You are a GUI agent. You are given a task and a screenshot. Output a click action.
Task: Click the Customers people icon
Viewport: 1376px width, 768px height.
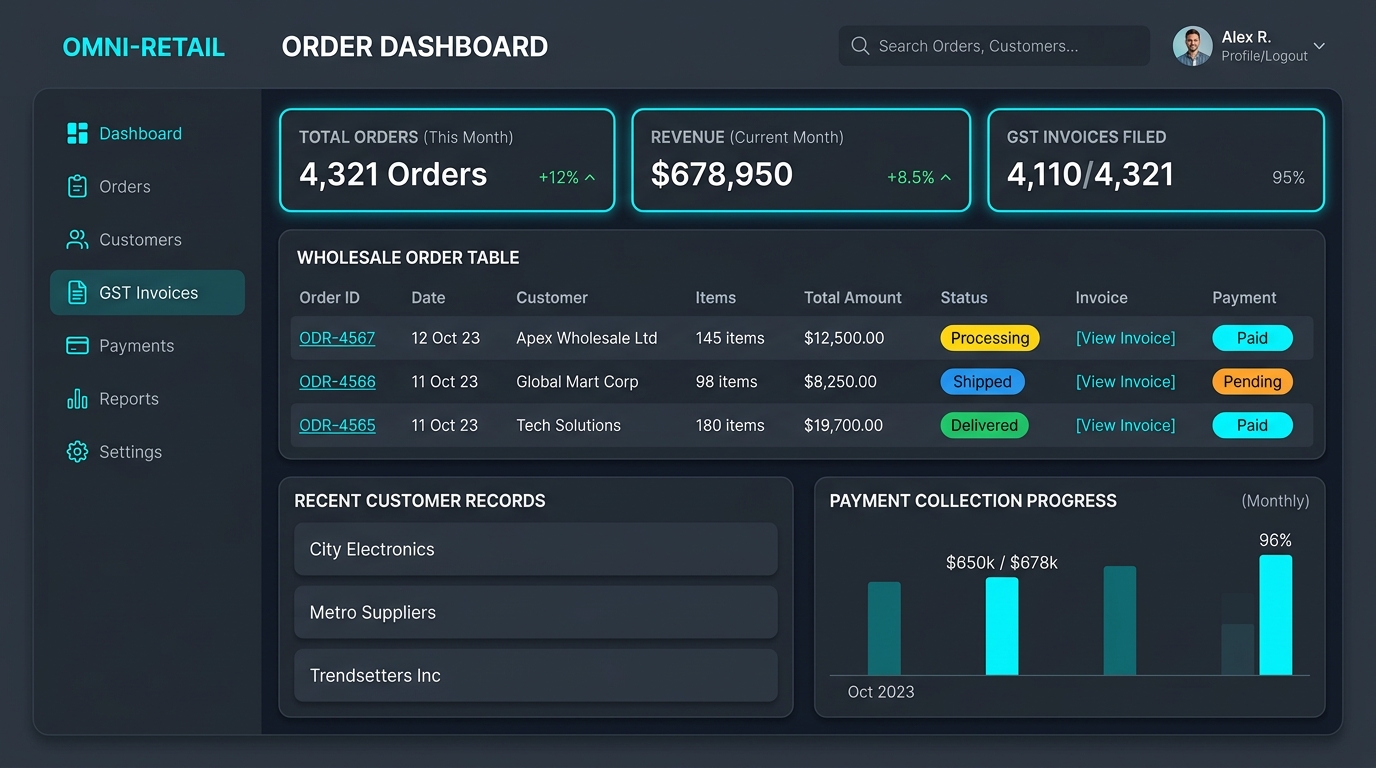[77, 239]
